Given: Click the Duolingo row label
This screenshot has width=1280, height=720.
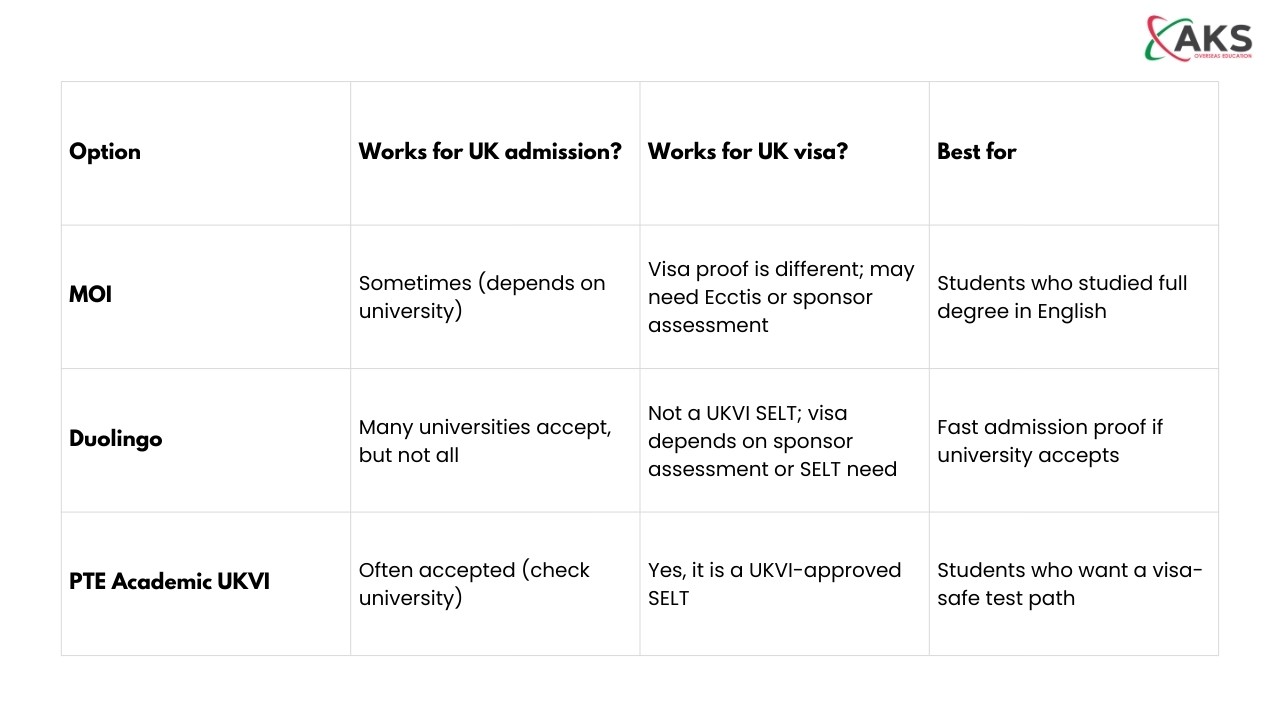Looking at the screenshot, I should [x=115, y=439].
